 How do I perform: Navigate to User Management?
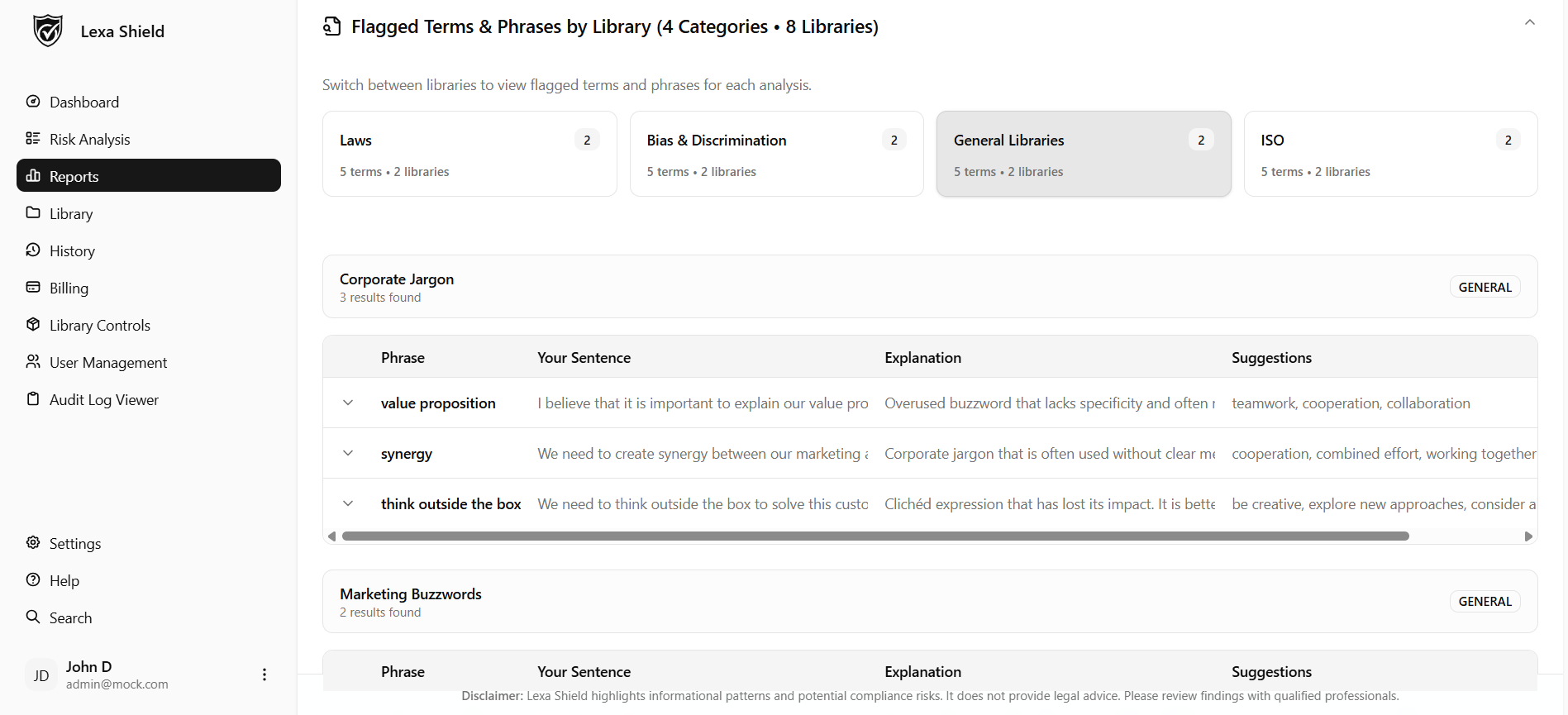[149, 362]
